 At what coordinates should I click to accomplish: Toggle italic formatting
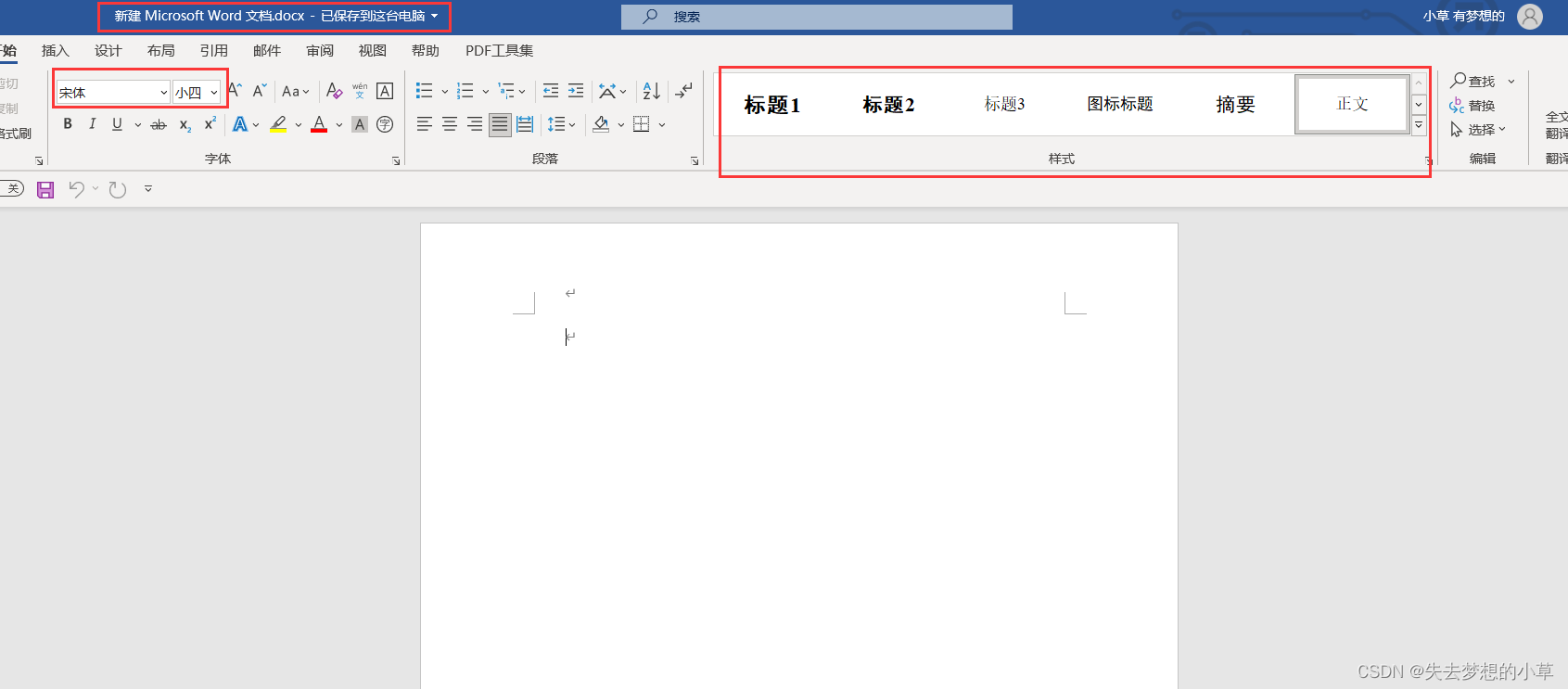coord(92,124)
